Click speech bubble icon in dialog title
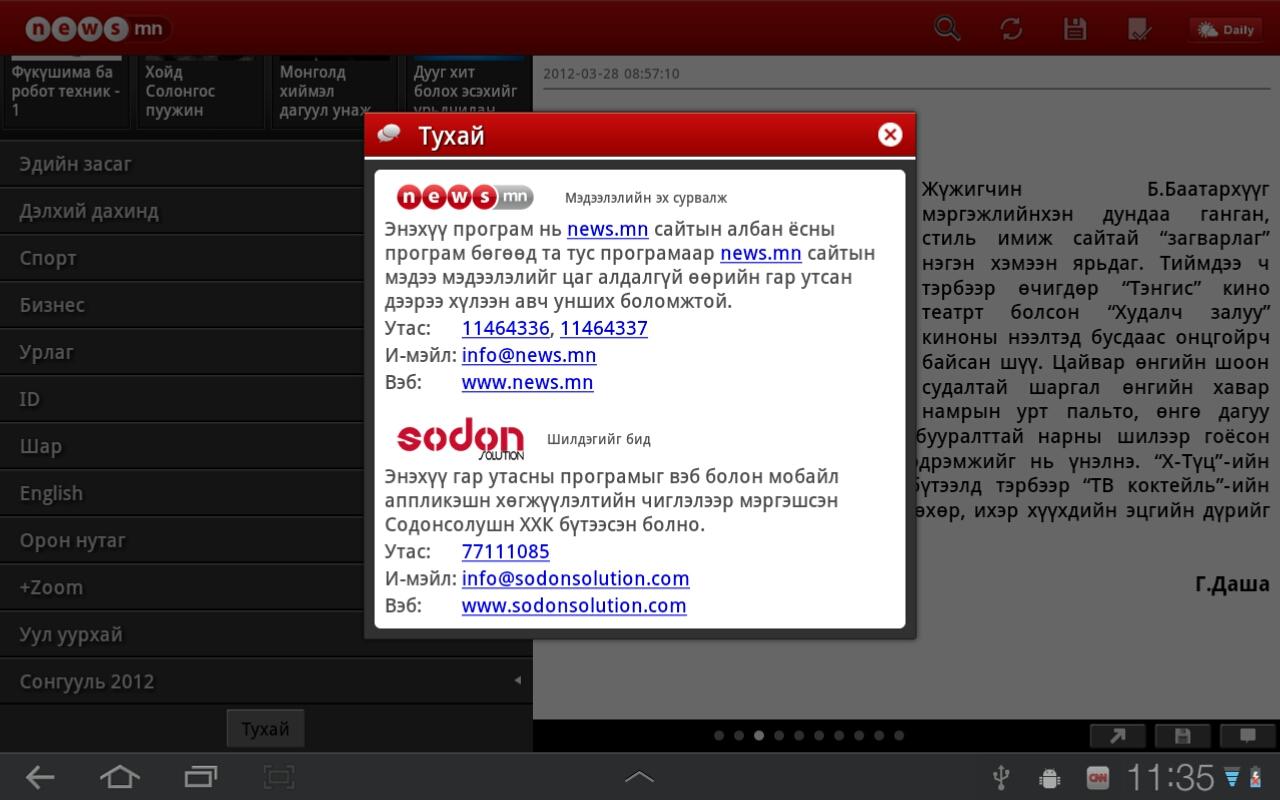Image resolution: width=1280 pixels, height=800 pixels. click(389, 134)
